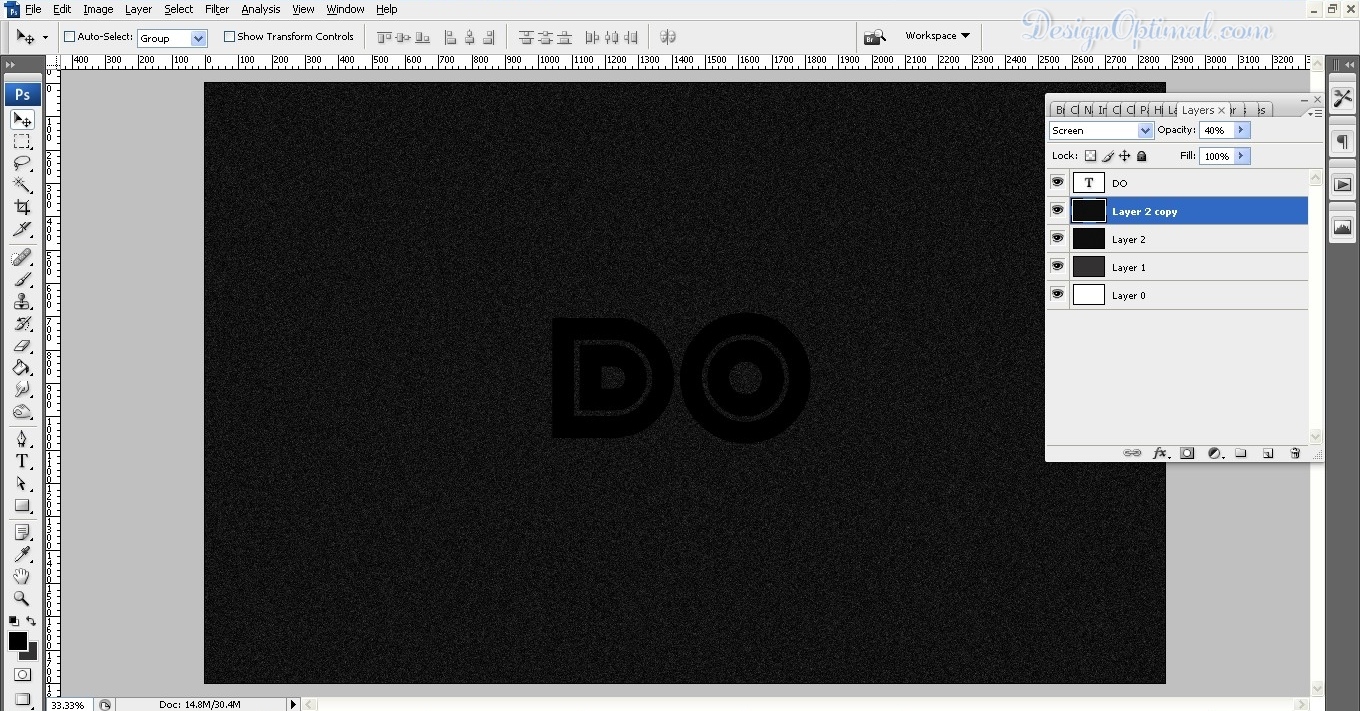Open Adobe Bridge from options bar
Image resolution: width=1360 pixels, height=711 pixels.
pyautogui.click(x=875, y=37)
